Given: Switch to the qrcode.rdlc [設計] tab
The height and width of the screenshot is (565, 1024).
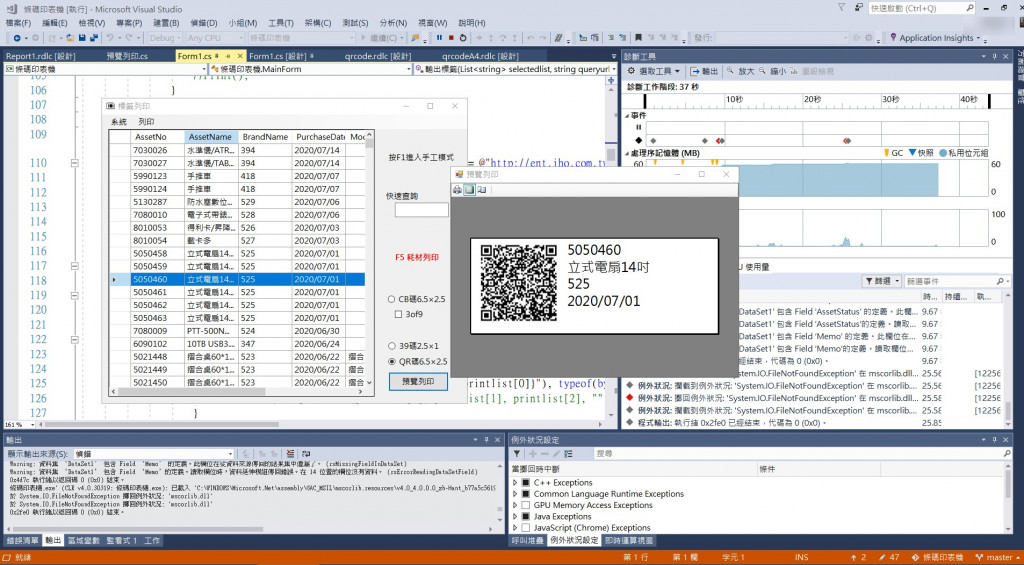Looking at the screenshot, I should (378, 56).
